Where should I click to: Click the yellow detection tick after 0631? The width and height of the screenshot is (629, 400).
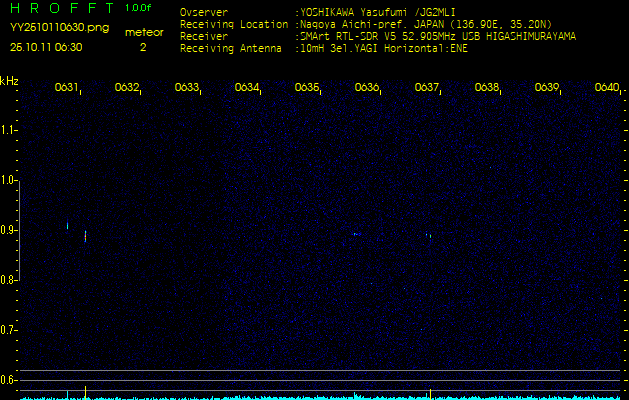click(85, 393)
